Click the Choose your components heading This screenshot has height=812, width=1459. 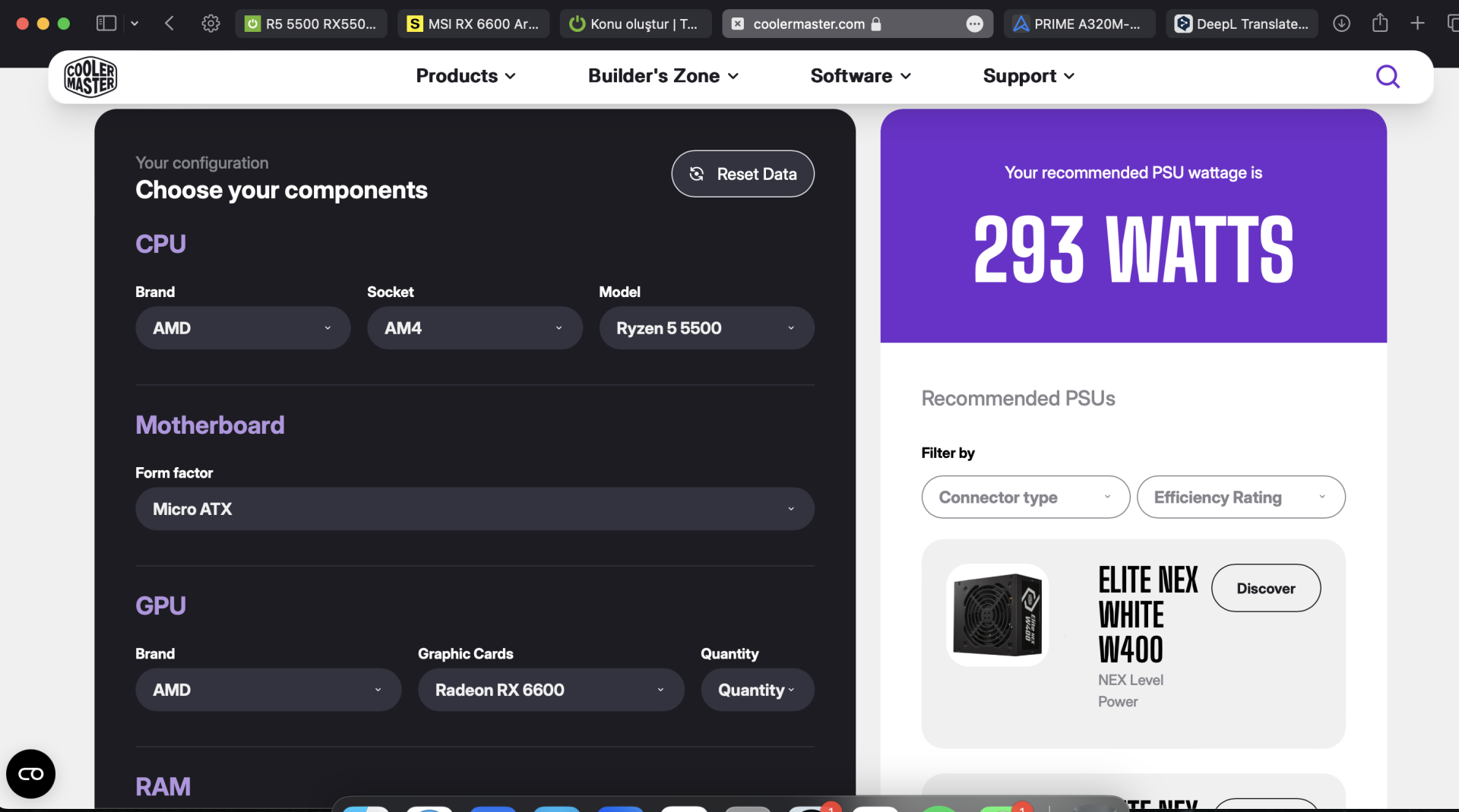[x=281, y=190]
